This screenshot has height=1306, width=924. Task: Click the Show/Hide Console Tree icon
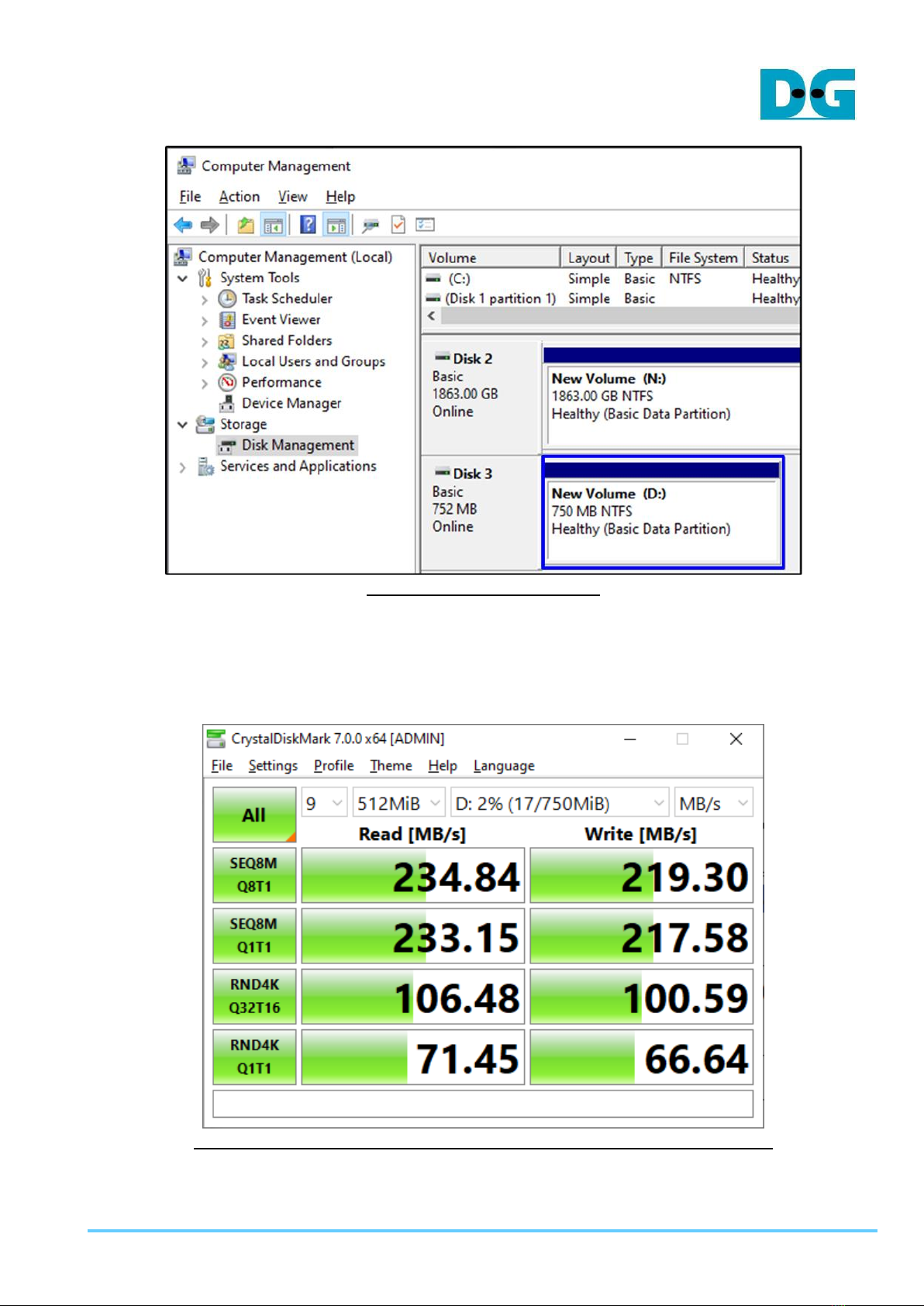273,225
